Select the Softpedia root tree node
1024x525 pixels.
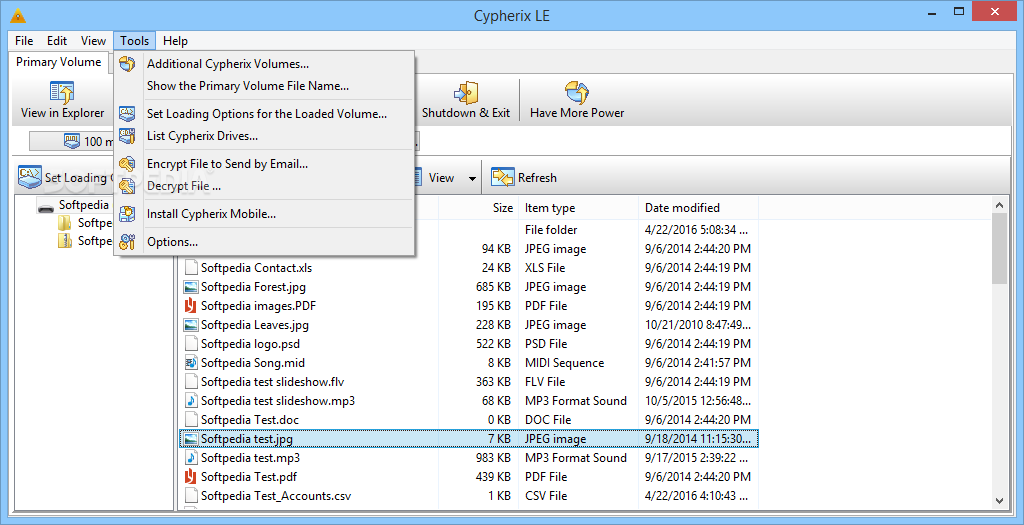click(84, 205)
